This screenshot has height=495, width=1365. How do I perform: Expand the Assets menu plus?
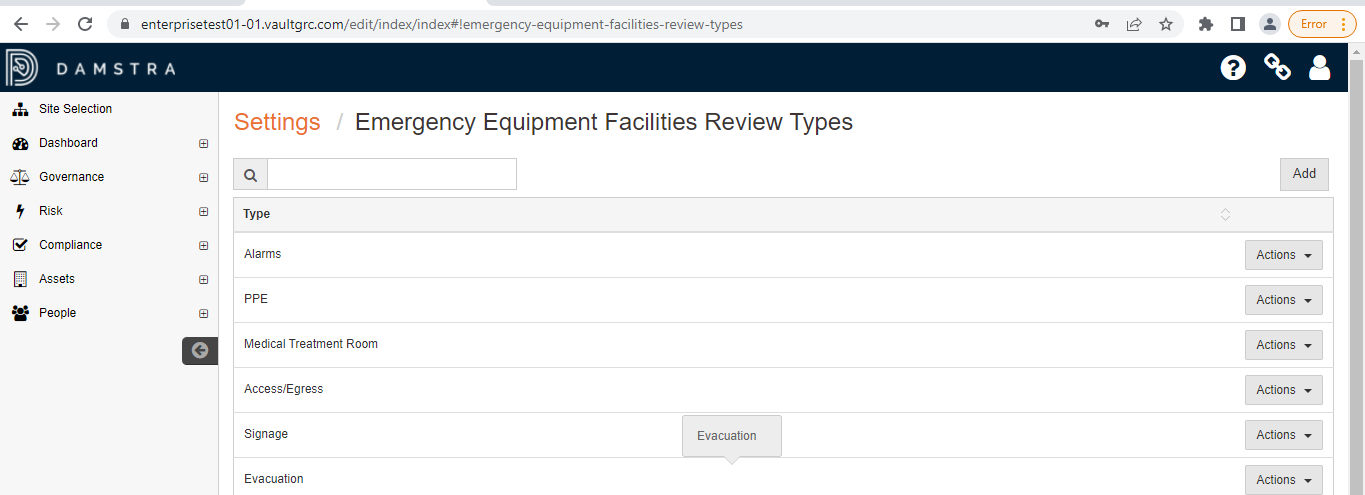pos(203,280)
